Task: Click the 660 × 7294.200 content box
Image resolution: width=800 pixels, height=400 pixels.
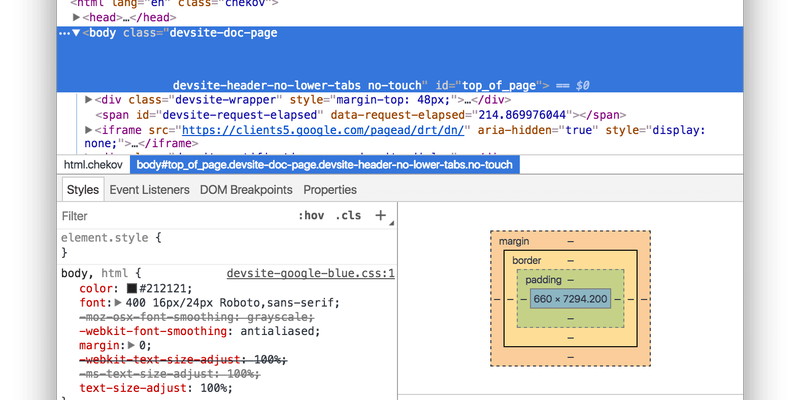Action: [x=570, y=299]
